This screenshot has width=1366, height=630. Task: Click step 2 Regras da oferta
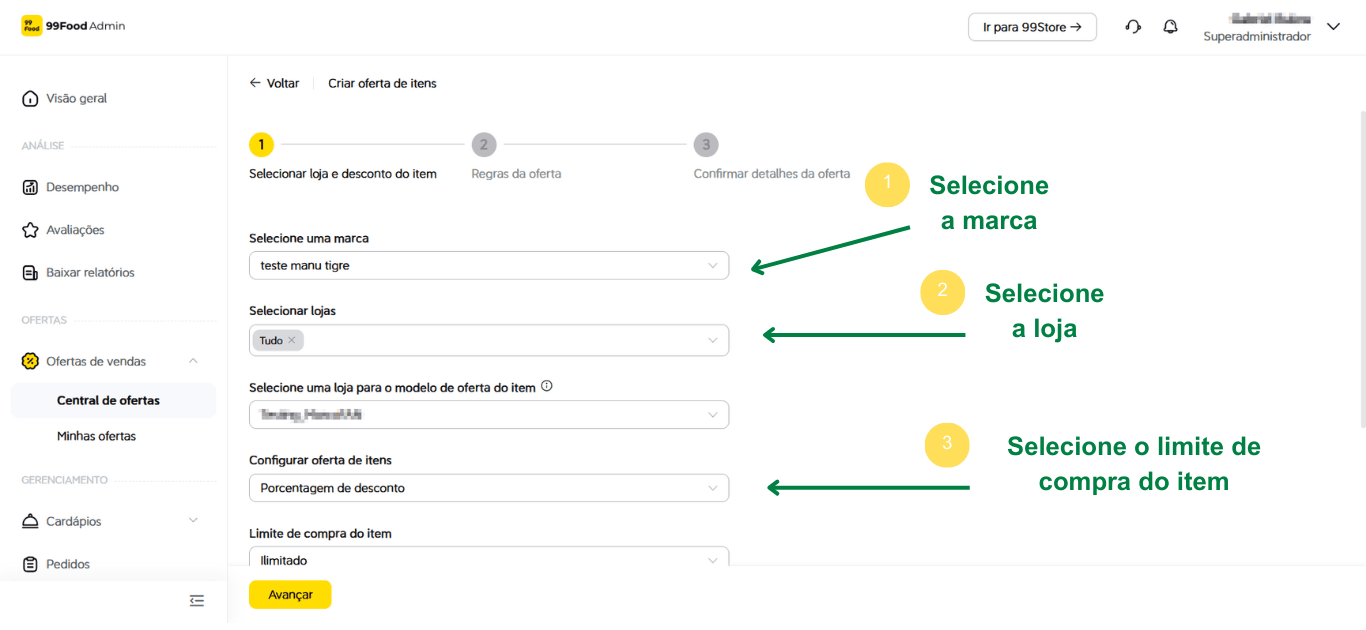[x=484, y=145]
